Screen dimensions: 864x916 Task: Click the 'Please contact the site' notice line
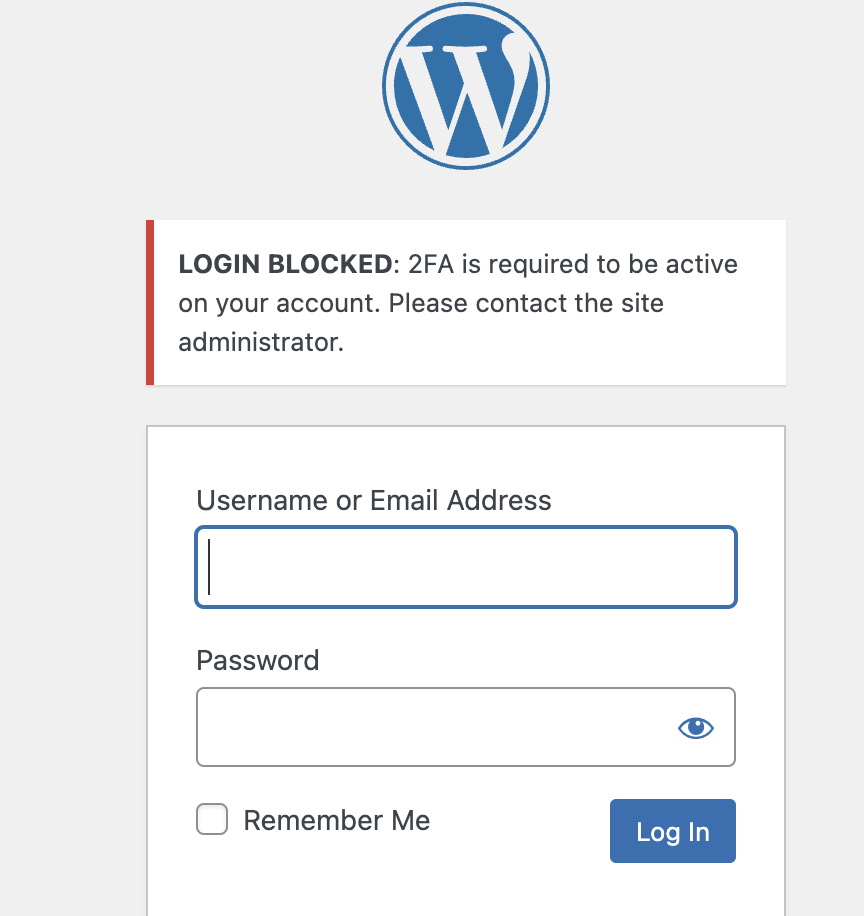pos(526,303)
